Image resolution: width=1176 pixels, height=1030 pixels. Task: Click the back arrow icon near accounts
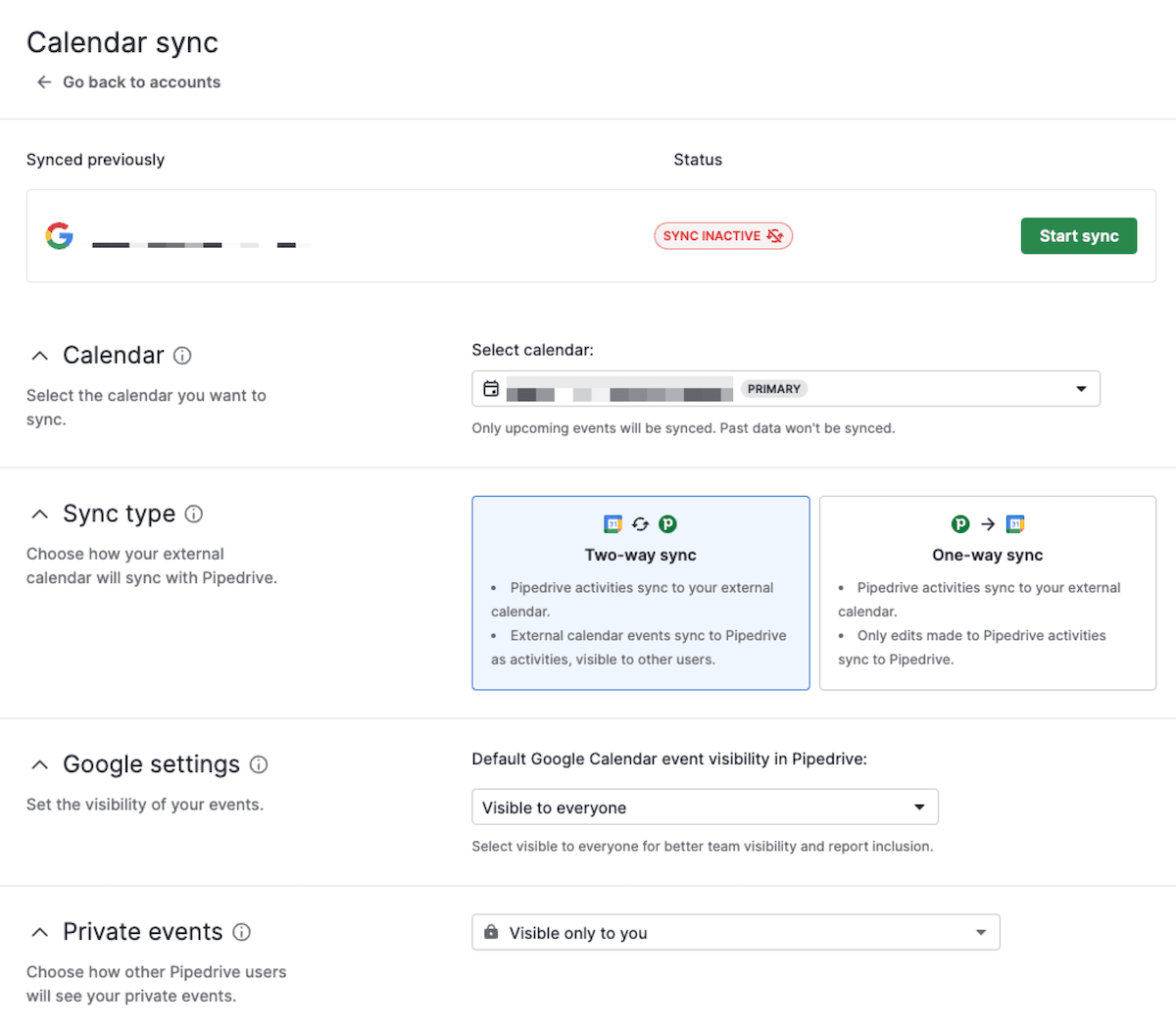pyautogui.click(x=44, y=82)
